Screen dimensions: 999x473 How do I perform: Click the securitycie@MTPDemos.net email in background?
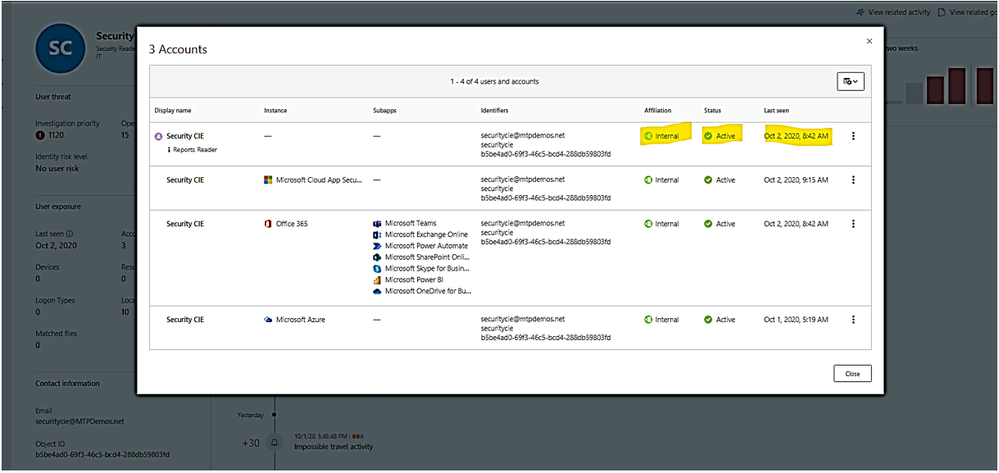(80, 421)
